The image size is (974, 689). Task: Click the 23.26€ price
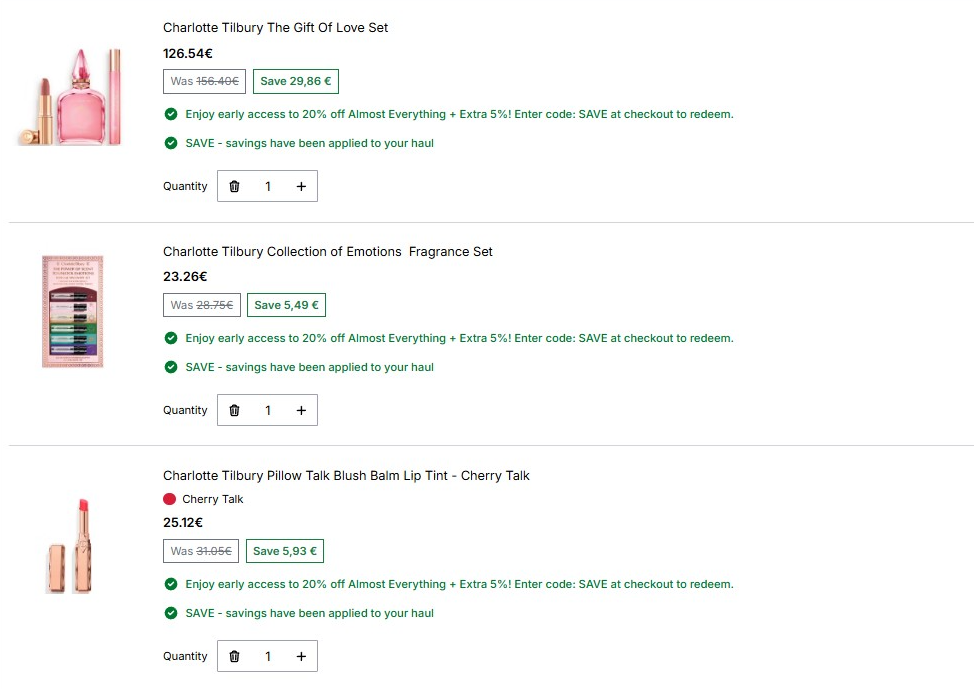185,276
